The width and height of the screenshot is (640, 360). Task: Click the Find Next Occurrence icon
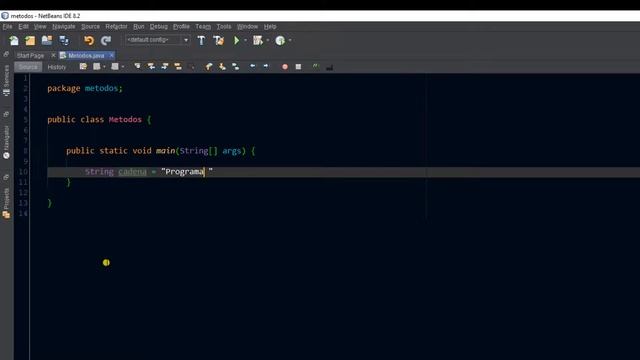[164, 66]
